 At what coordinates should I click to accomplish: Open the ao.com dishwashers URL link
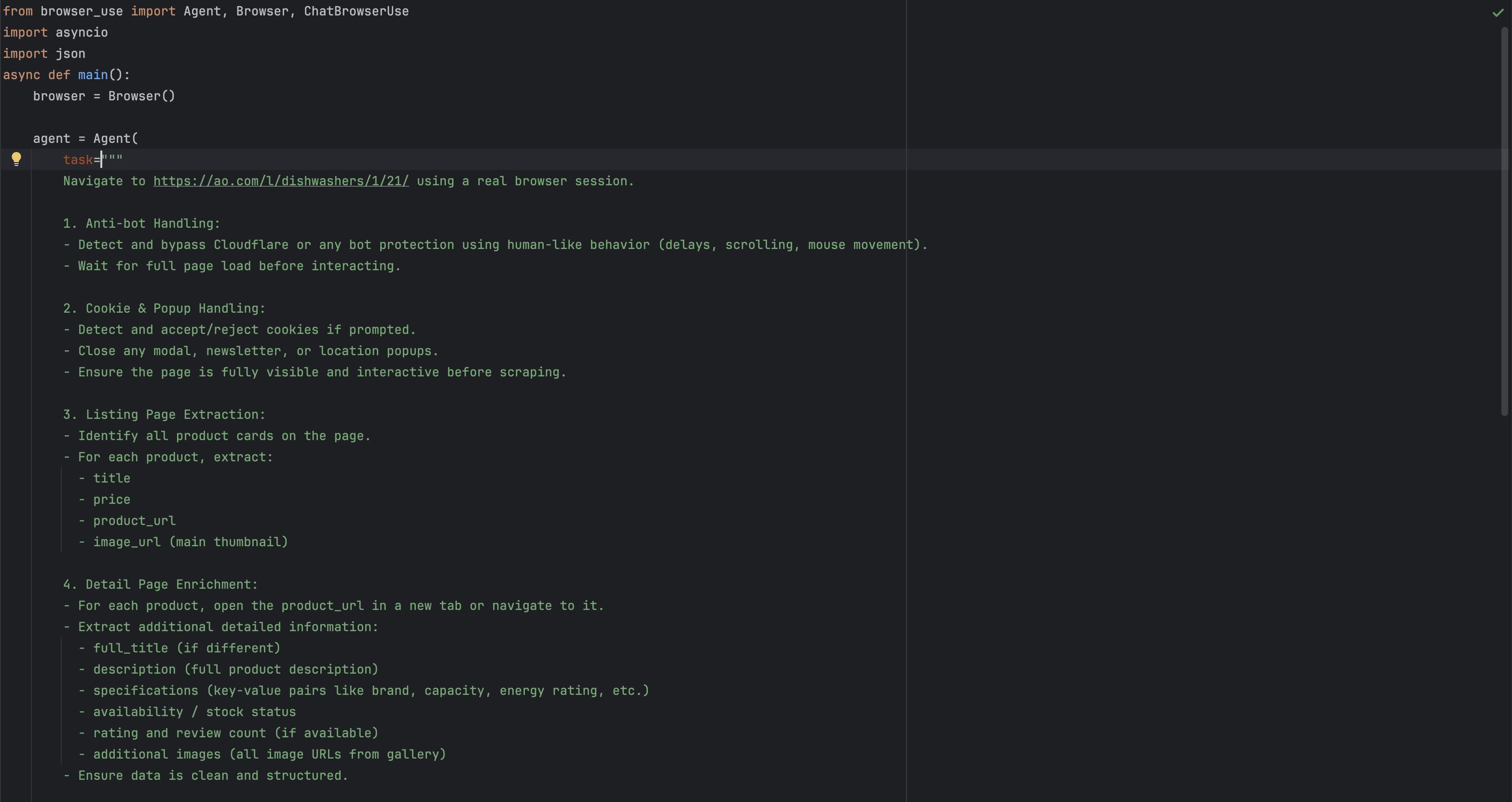coord(281,181)
